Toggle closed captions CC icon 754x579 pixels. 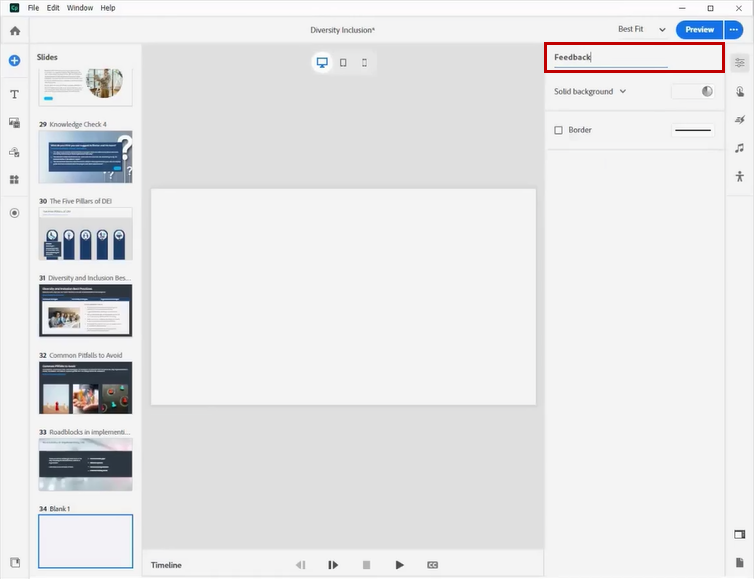point(432,565)
